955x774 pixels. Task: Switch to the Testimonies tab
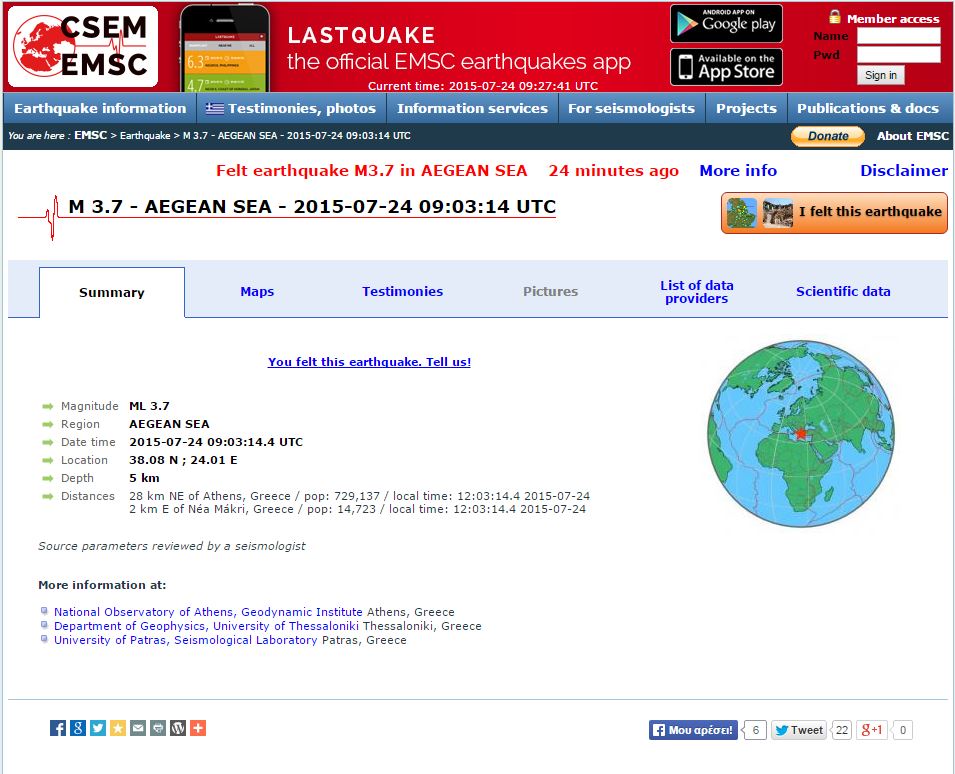[402, 292]
